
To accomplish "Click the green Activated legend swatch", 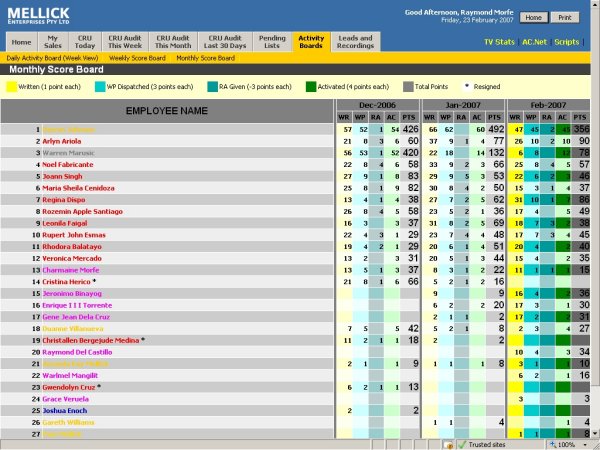I will point(311,87).
